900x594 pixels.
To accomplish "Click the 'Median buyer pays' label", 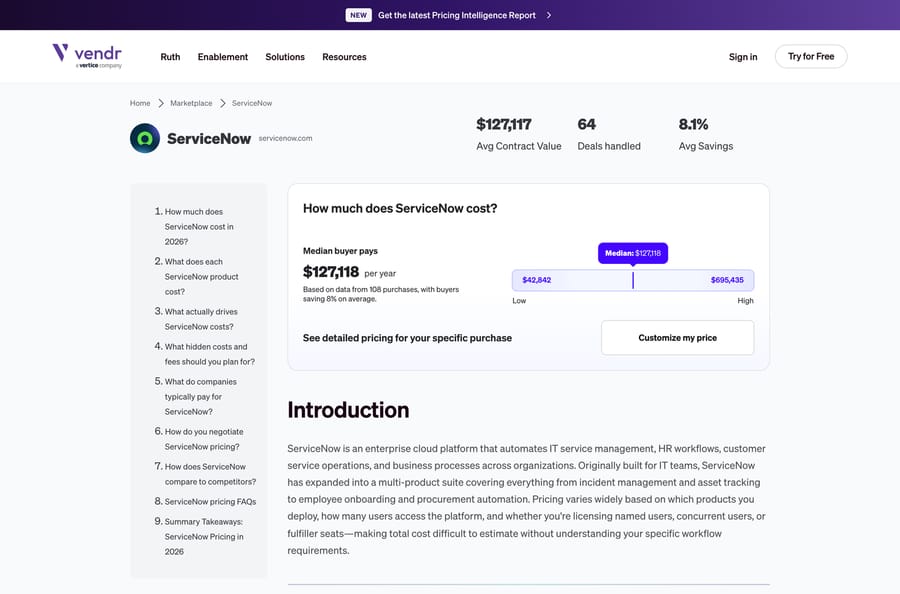I will [x=340, y=251].
